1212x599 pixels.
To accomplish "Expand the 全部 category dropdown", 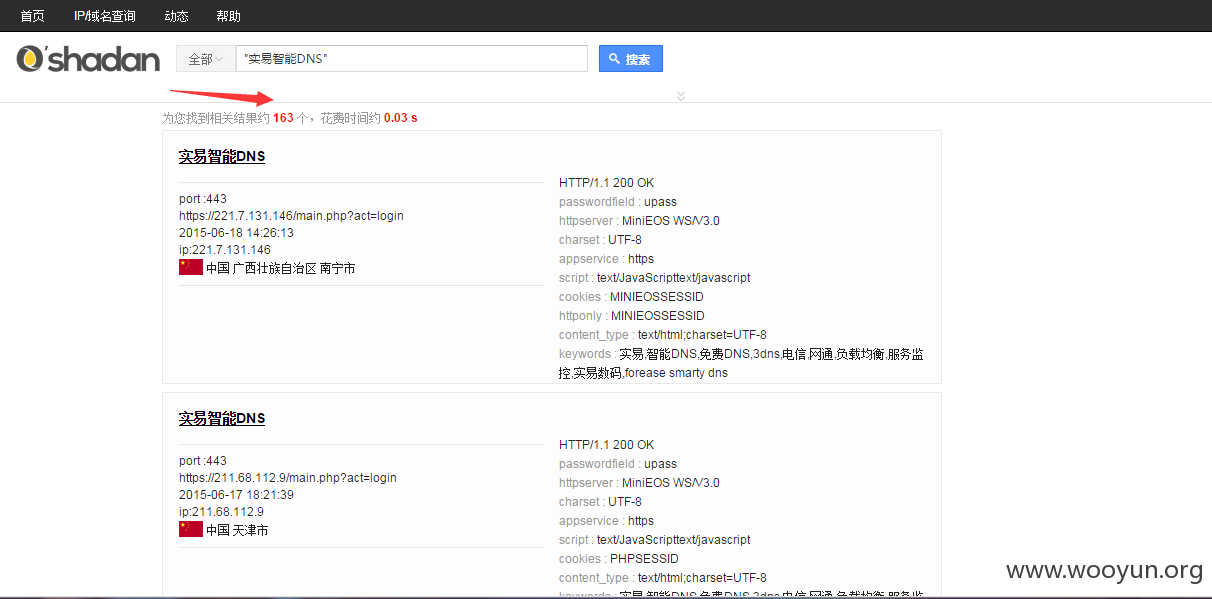I will (x=206, y=59).
